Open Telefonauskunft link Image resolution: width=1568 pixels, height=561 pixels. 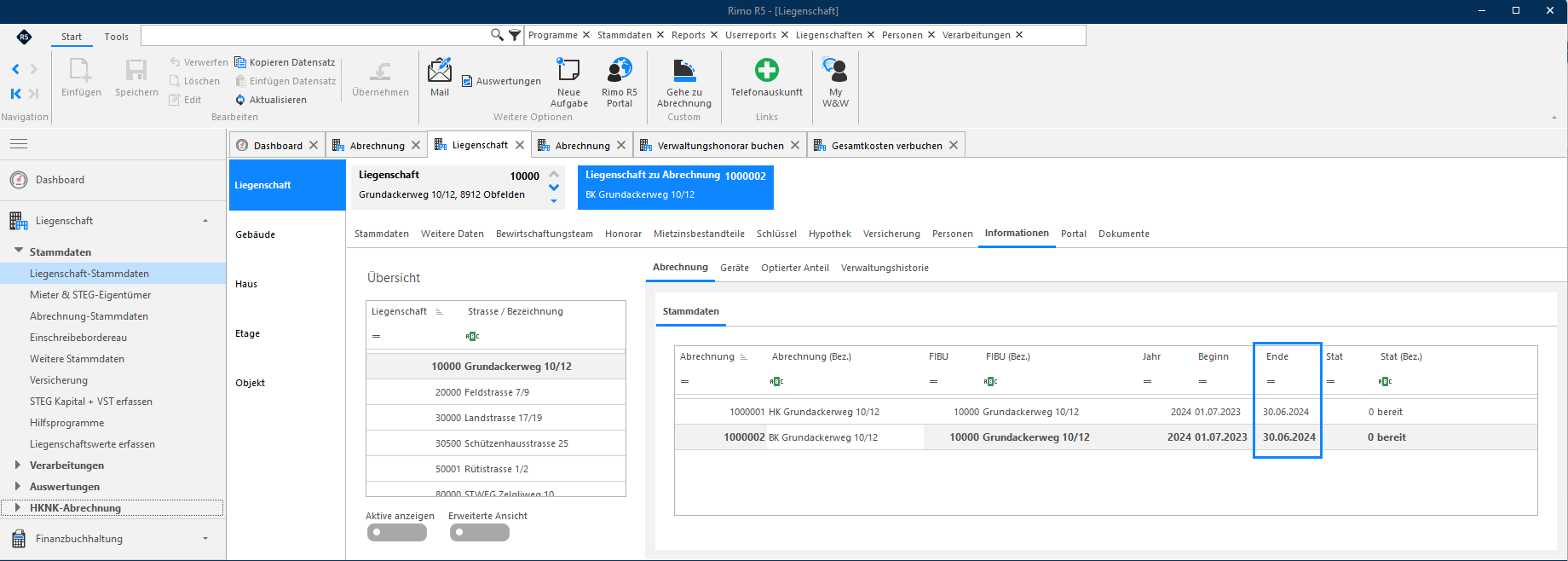(x=766, y=77)
